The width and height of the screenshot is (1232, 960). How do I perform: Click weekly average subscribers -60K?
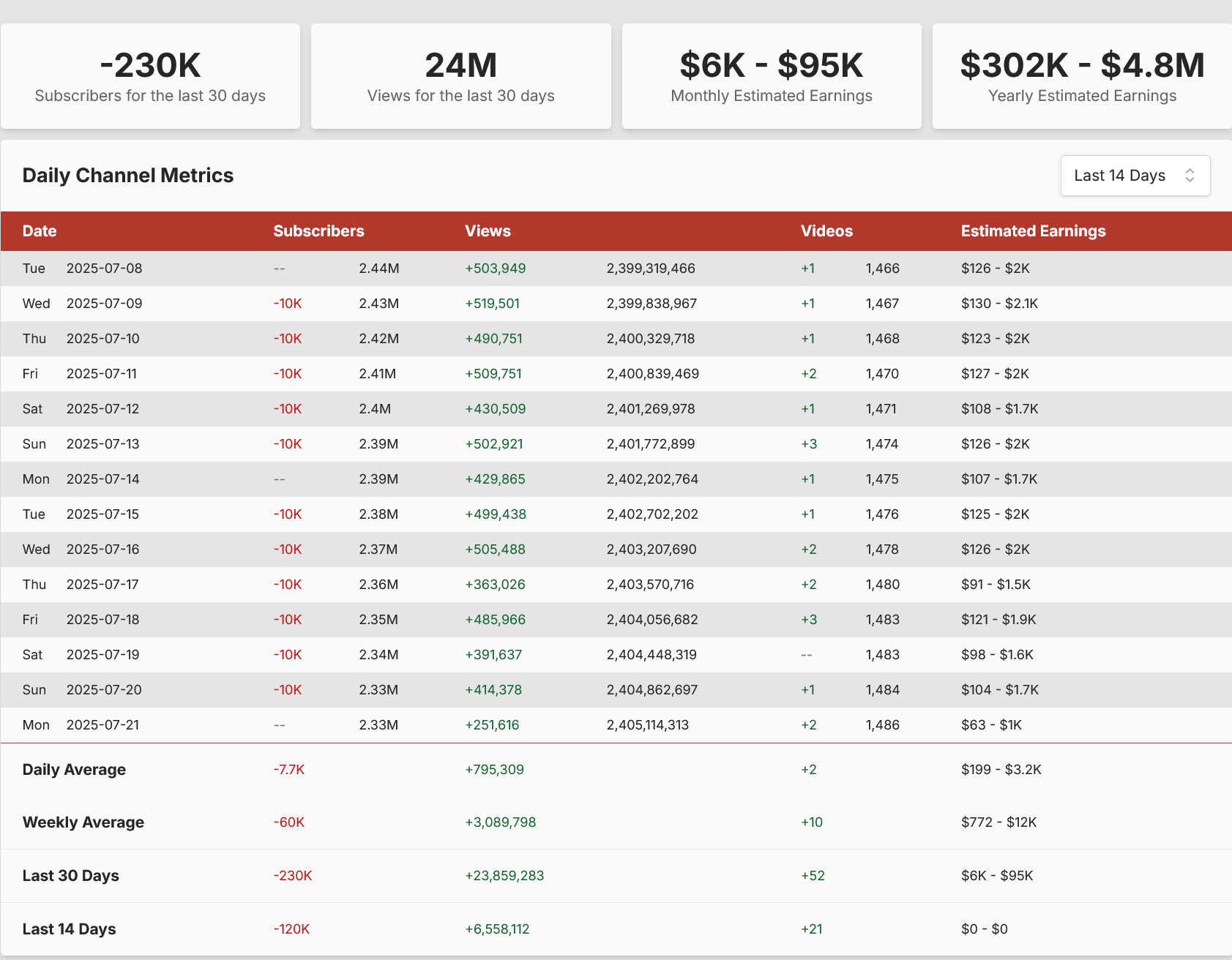tap(289, 822)
